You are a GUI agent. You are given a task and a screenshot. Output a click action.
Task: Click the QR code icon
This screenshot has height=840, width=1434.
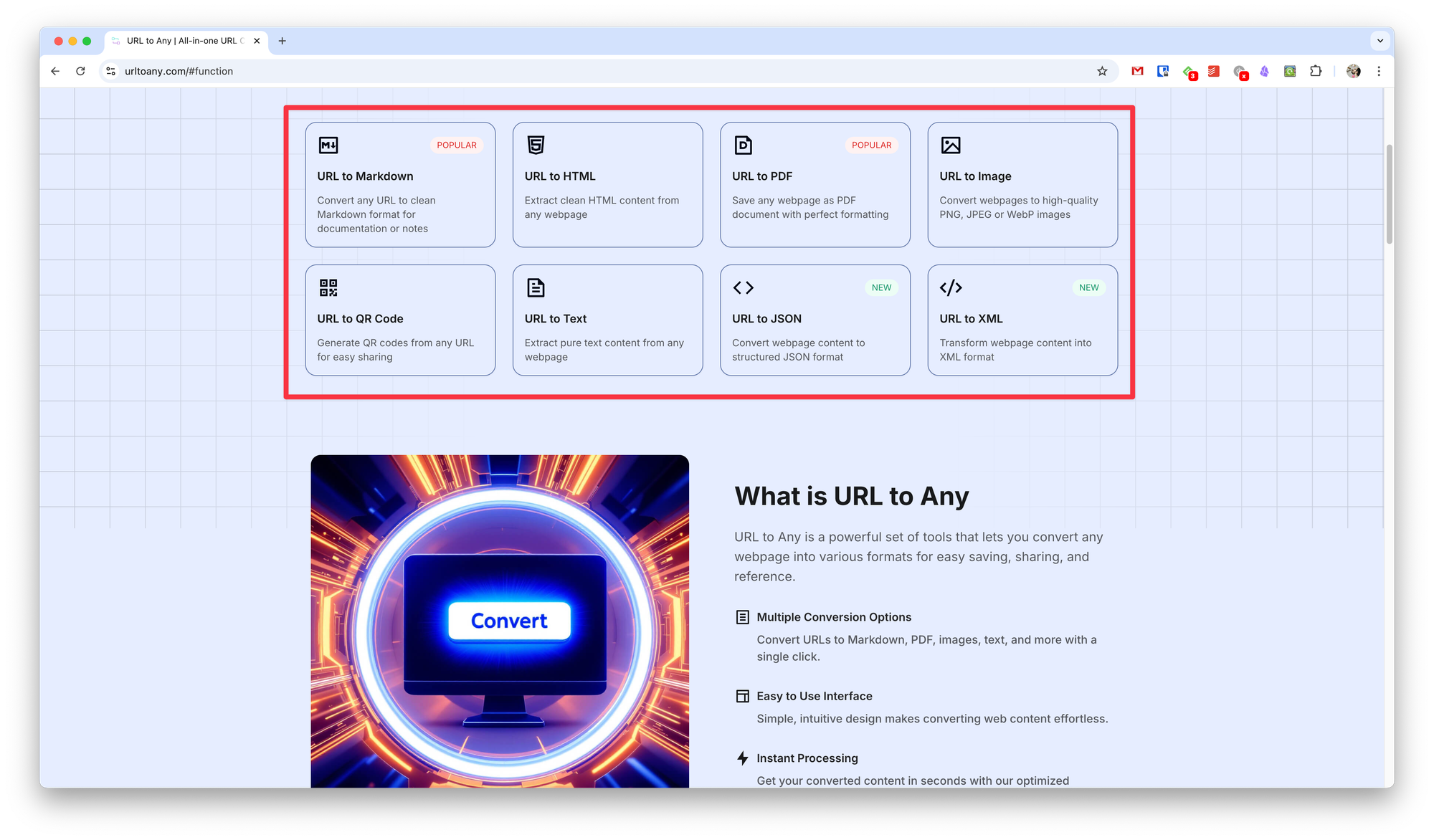tap(328, 287)
